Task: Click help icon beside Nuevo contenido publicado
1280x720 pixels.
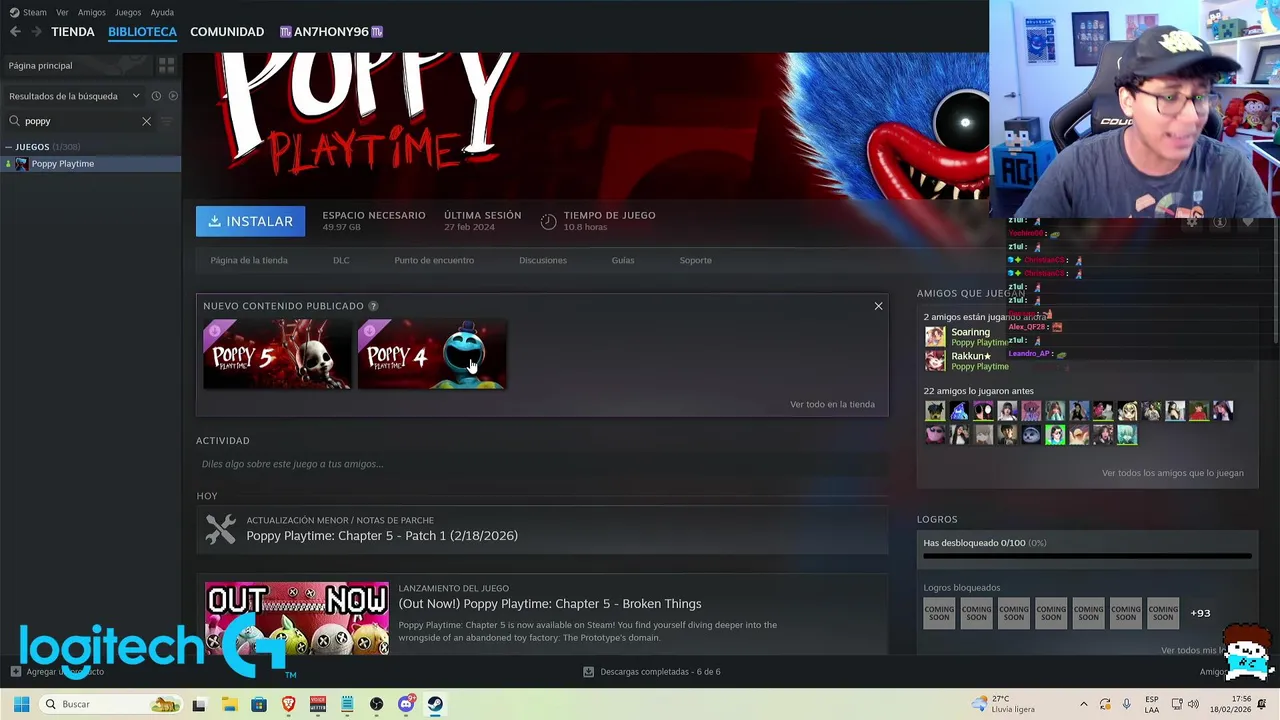Action: point(373,306)
